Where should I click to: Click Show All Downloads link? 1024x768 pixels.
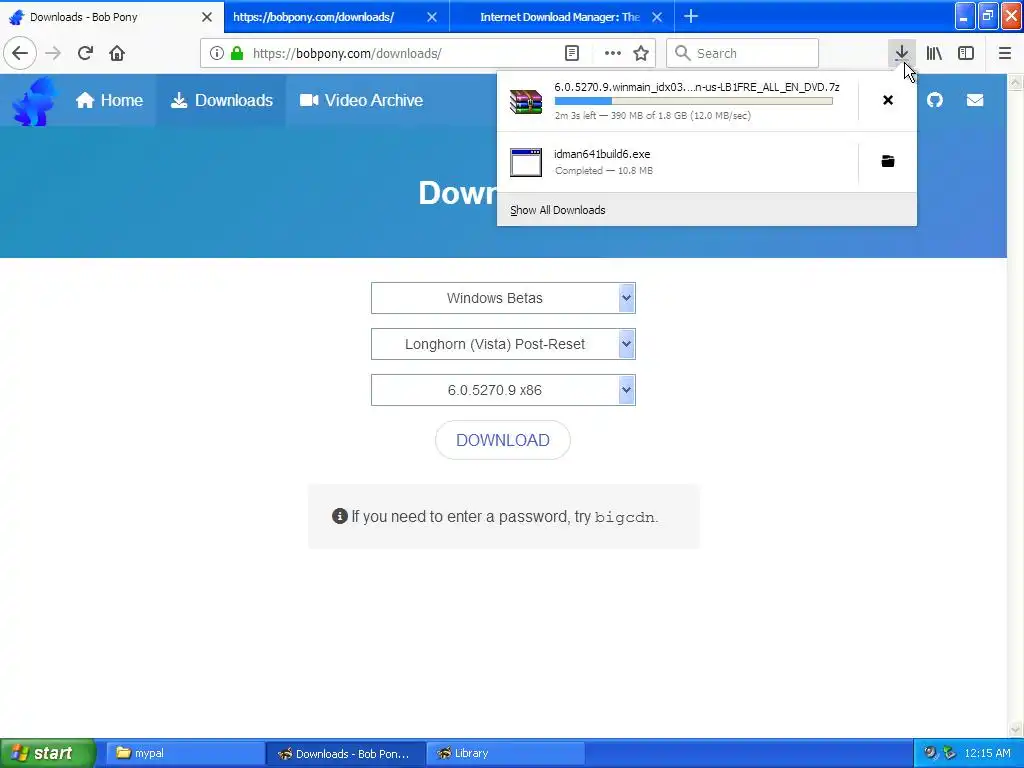coord(558,210)
